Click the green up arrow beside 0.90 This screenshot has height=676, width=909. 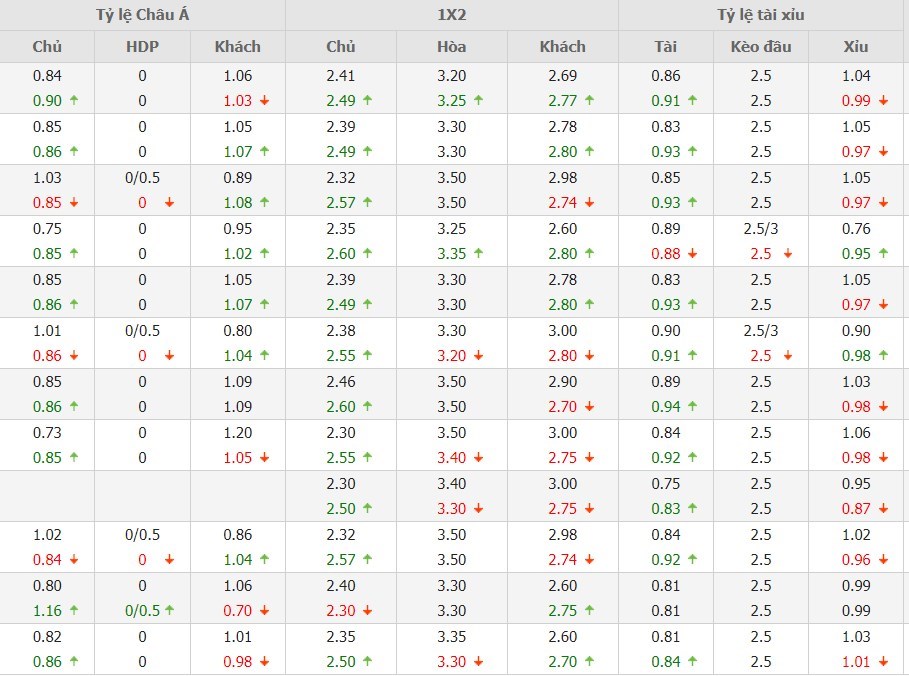pos(75,100)
